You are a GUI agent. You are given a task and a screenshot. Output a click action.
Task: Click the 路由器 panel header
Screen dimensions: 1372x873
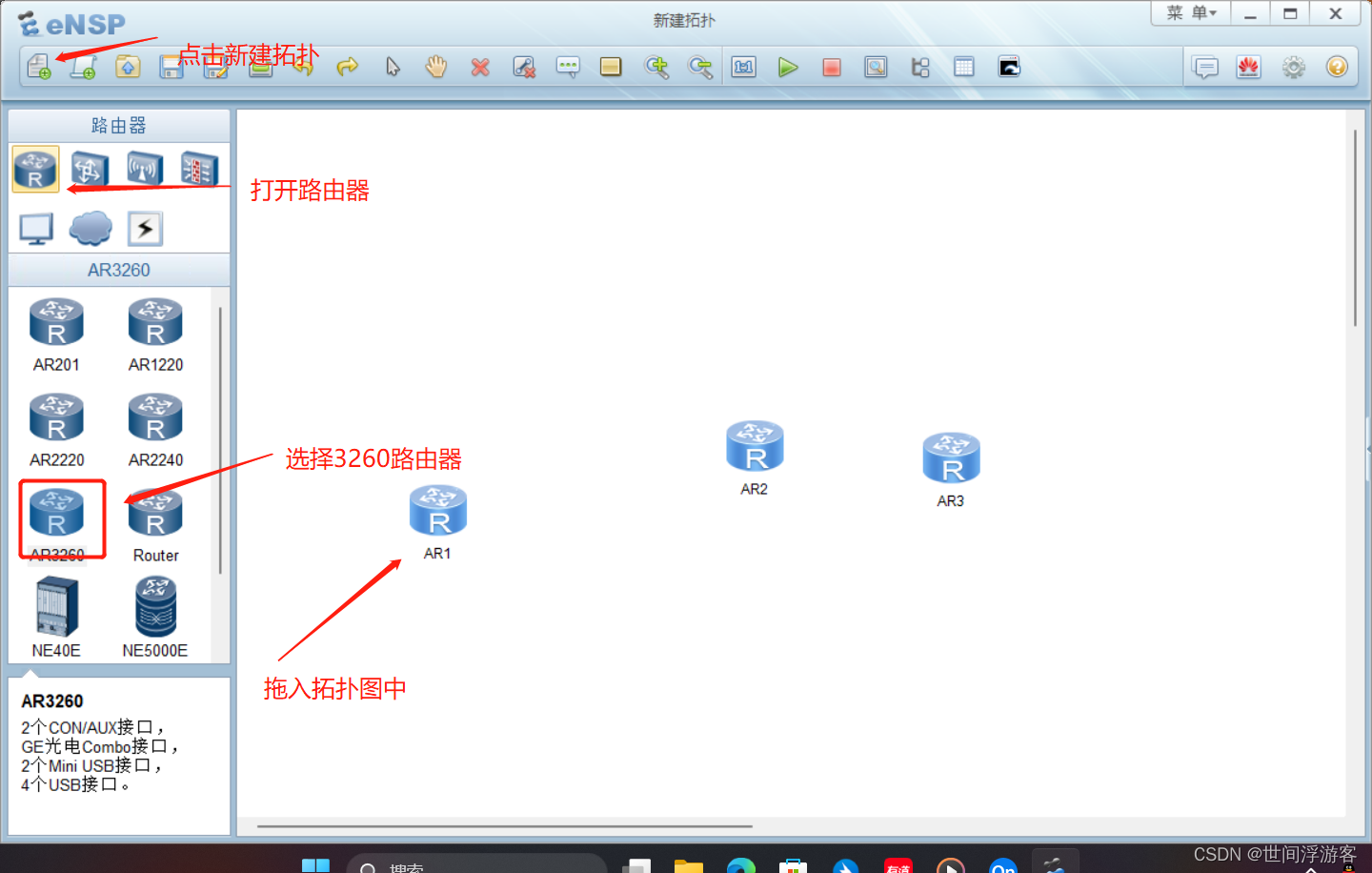tap(119, 126)
